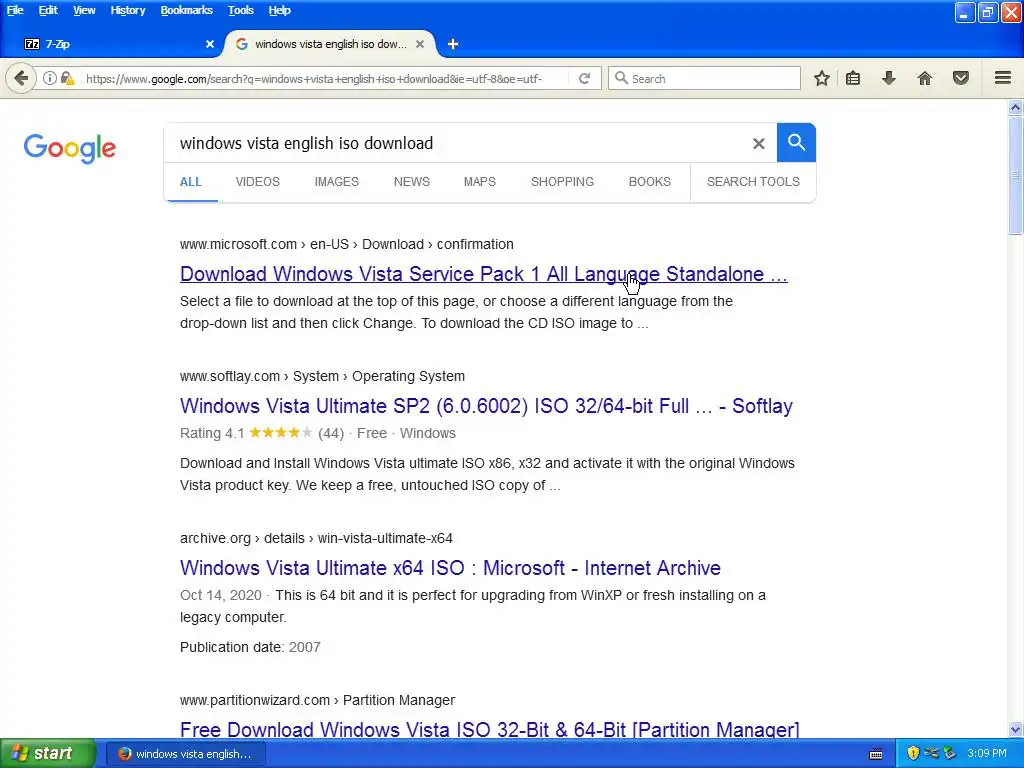Show bookmarks list icon in toolbar
Viewport: 1024px width, 768px height.
pyautogui.click(x=853, y=78)
